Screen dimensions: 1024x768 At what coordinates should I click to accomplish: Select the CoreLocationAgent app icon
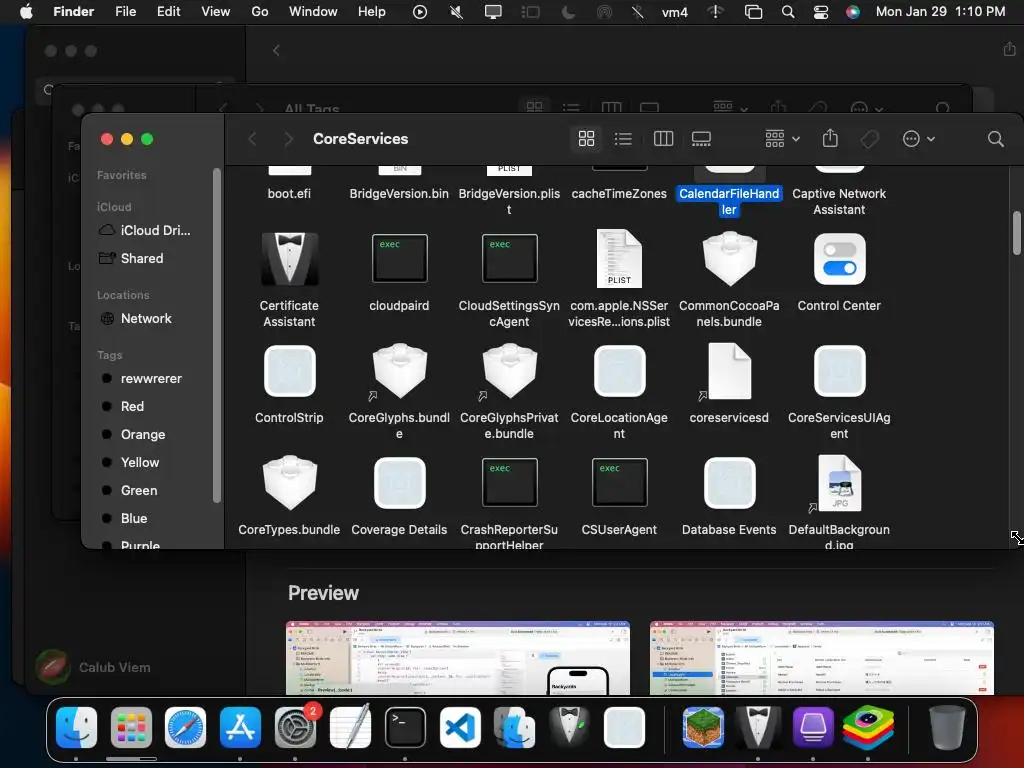tap(619, 371)
